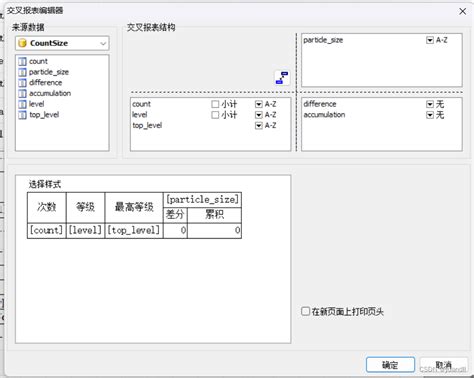This screenshot has width=474, height=378.
Task: Click the zero cell under 差分
Action: pyautogui.click(x=175, y=230)
